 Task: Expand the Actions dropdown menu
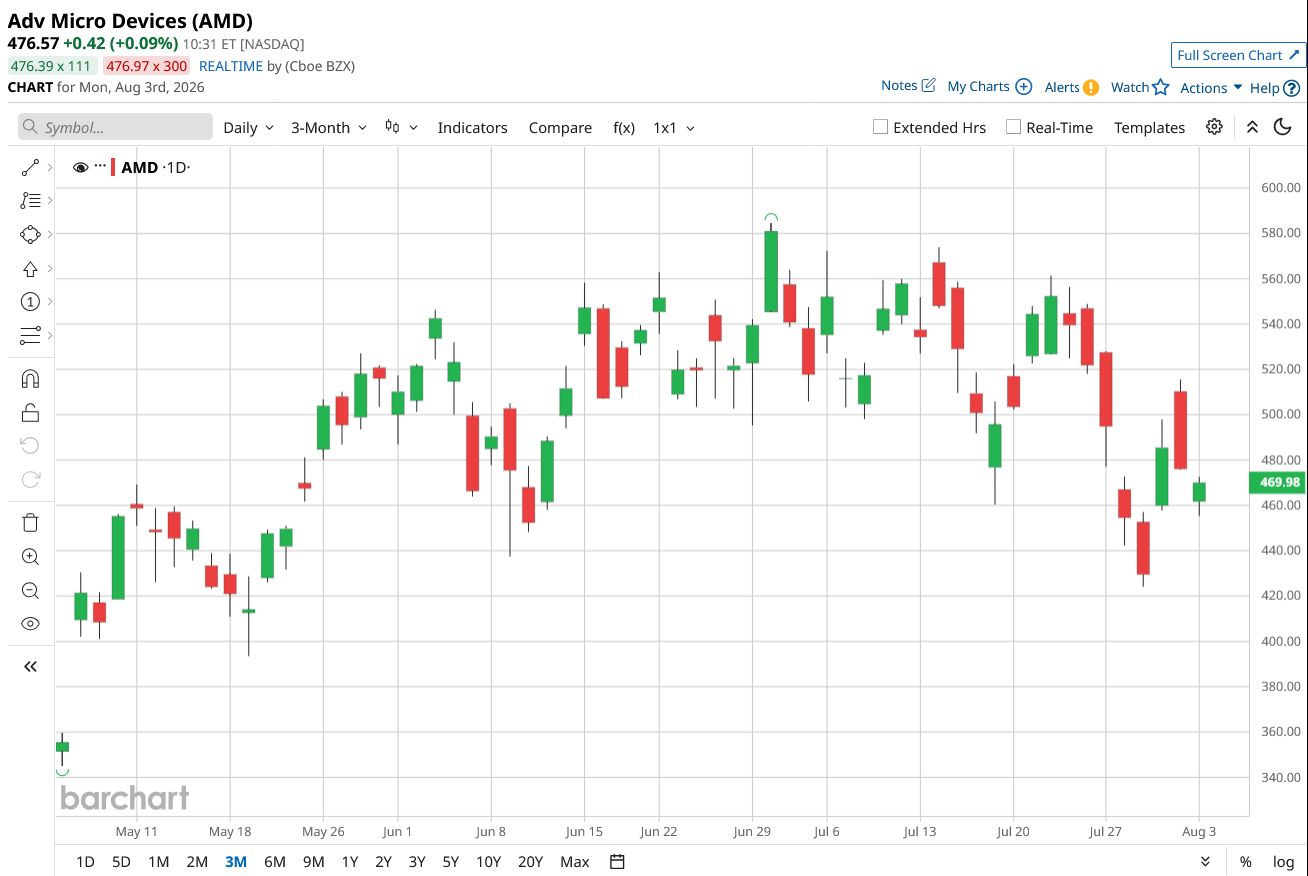pyautogui.click(x=1211, y=88)
